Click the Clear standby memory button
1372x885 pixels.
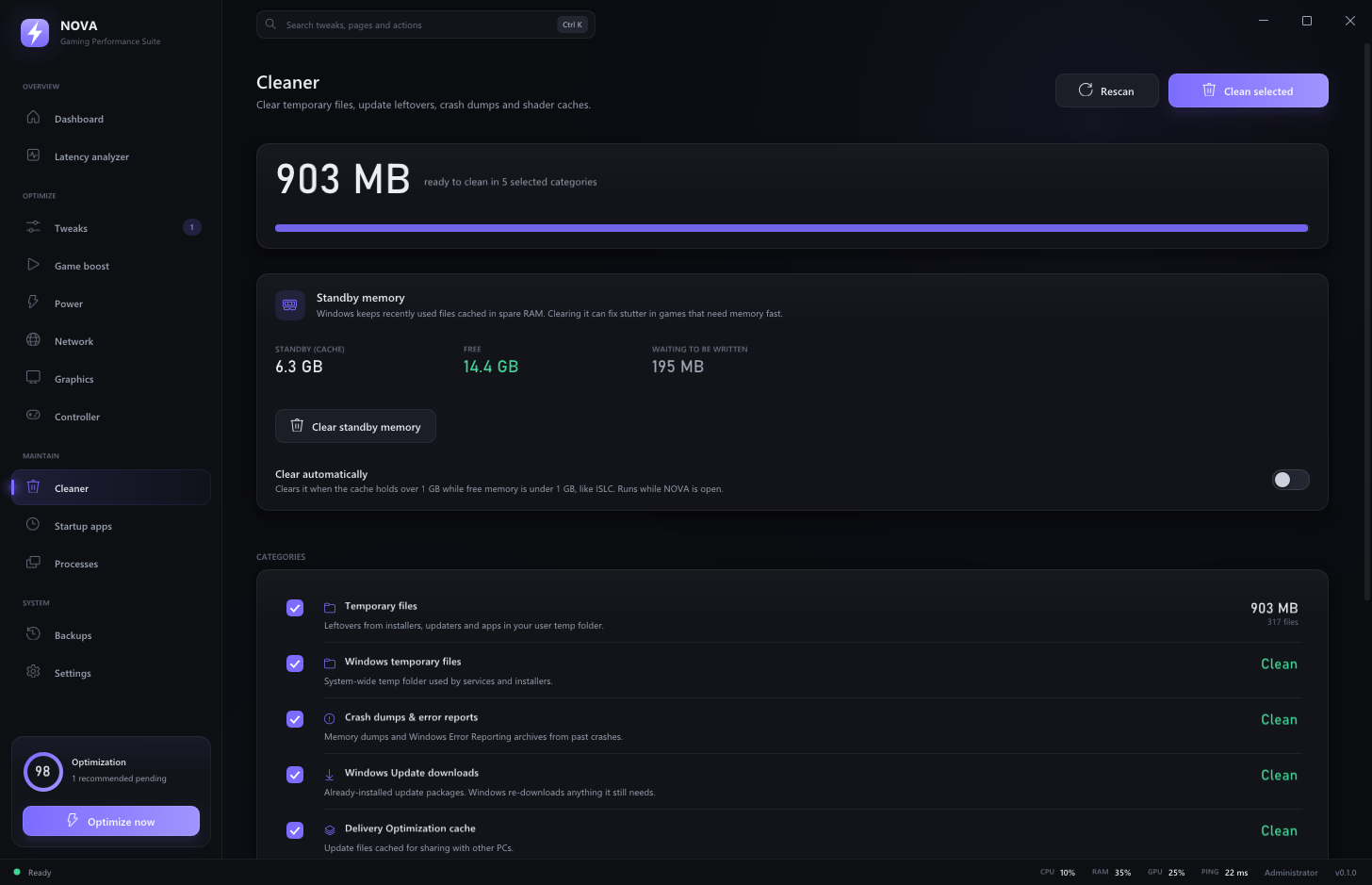[x=355, y=426]
